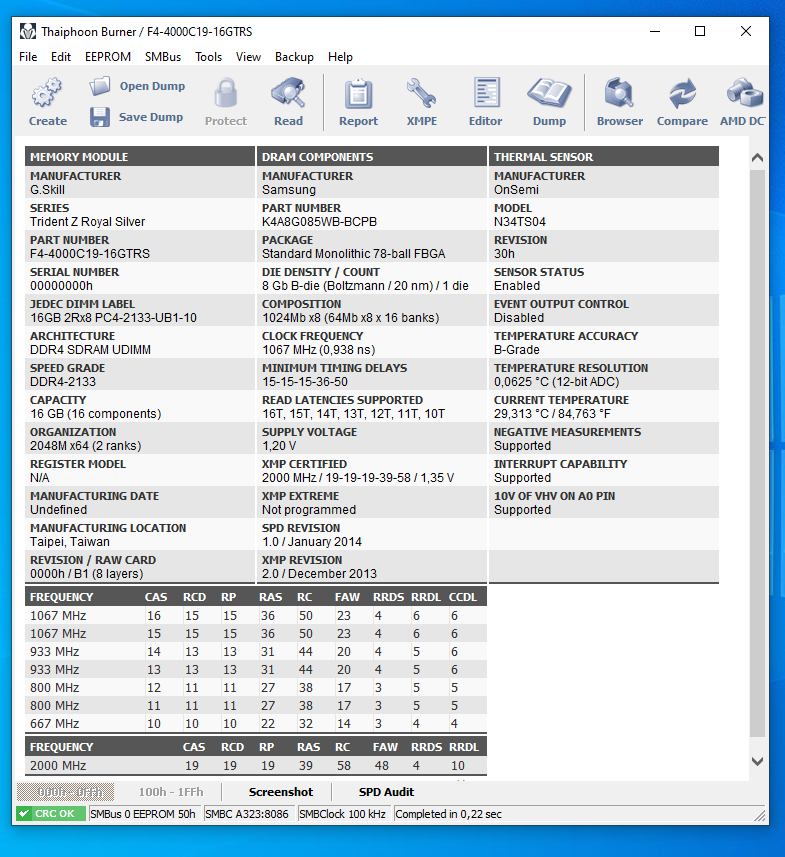Click the G.Skill manufacturer value

(47, 190)
